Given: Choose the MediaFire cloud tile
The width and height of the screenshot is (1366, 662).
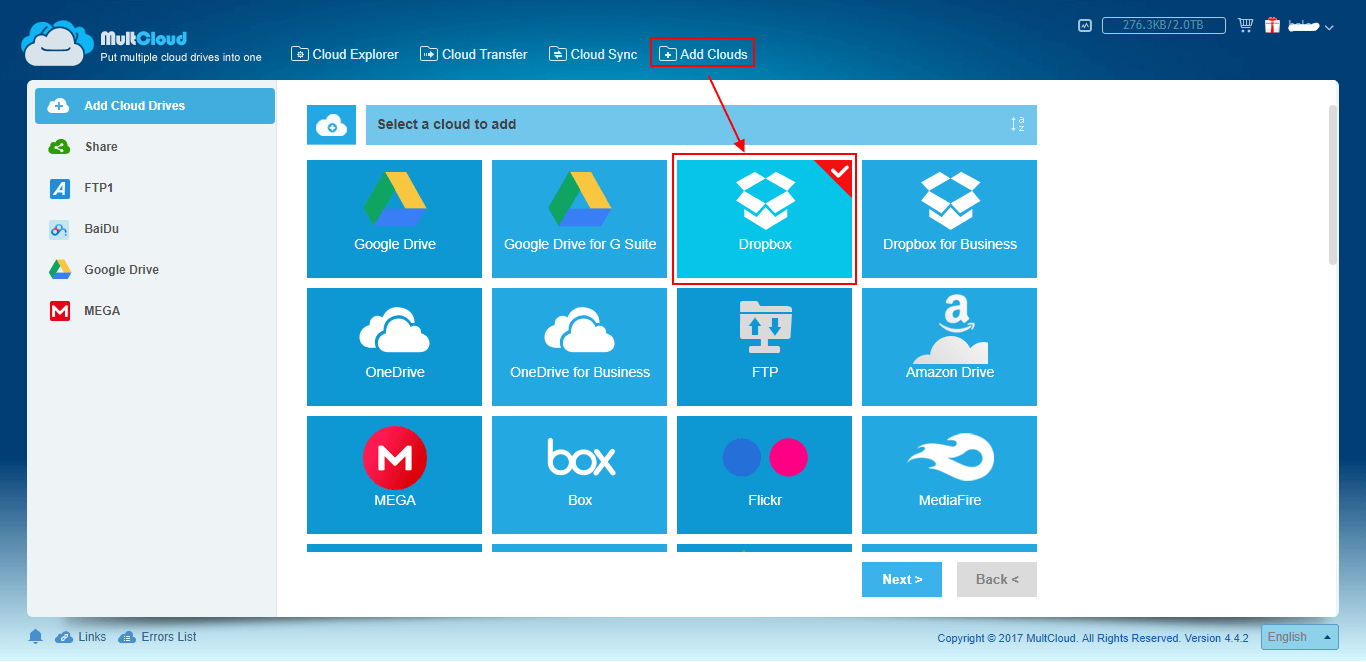Looking at the screenshot, I should (x=949, y=475).
